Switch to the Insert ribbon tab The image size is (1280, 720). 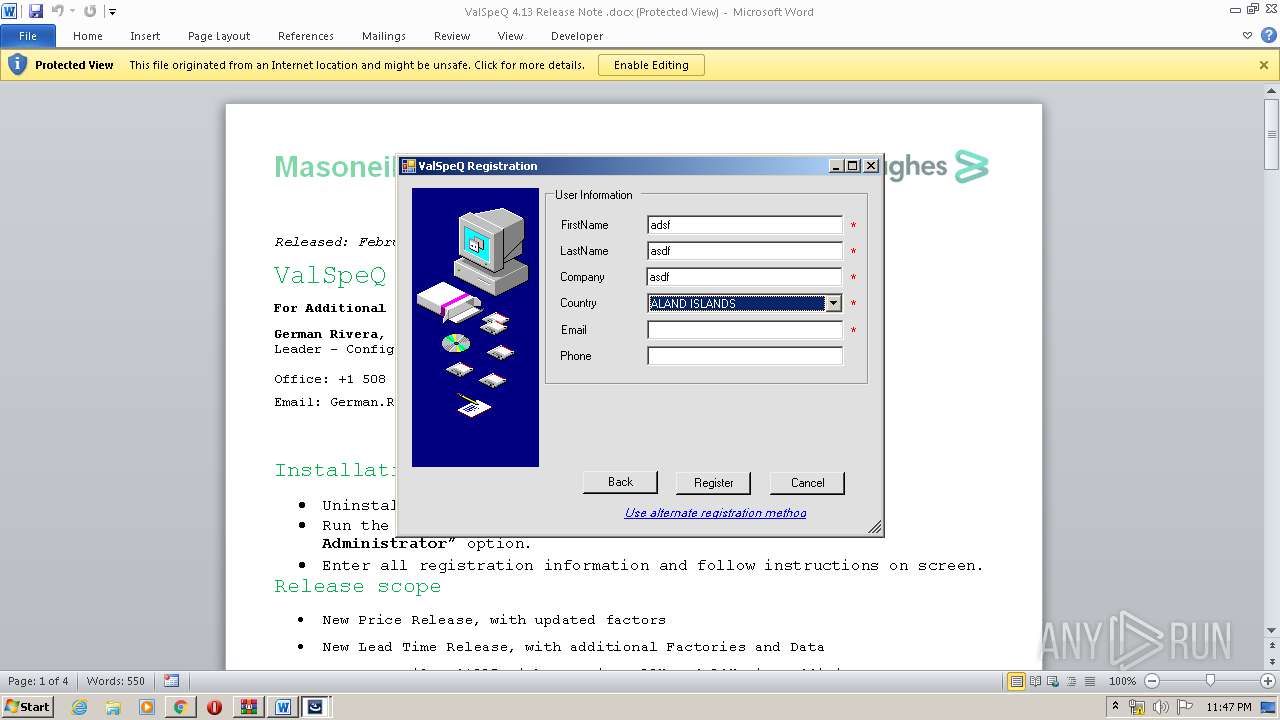tap(145, 36)
